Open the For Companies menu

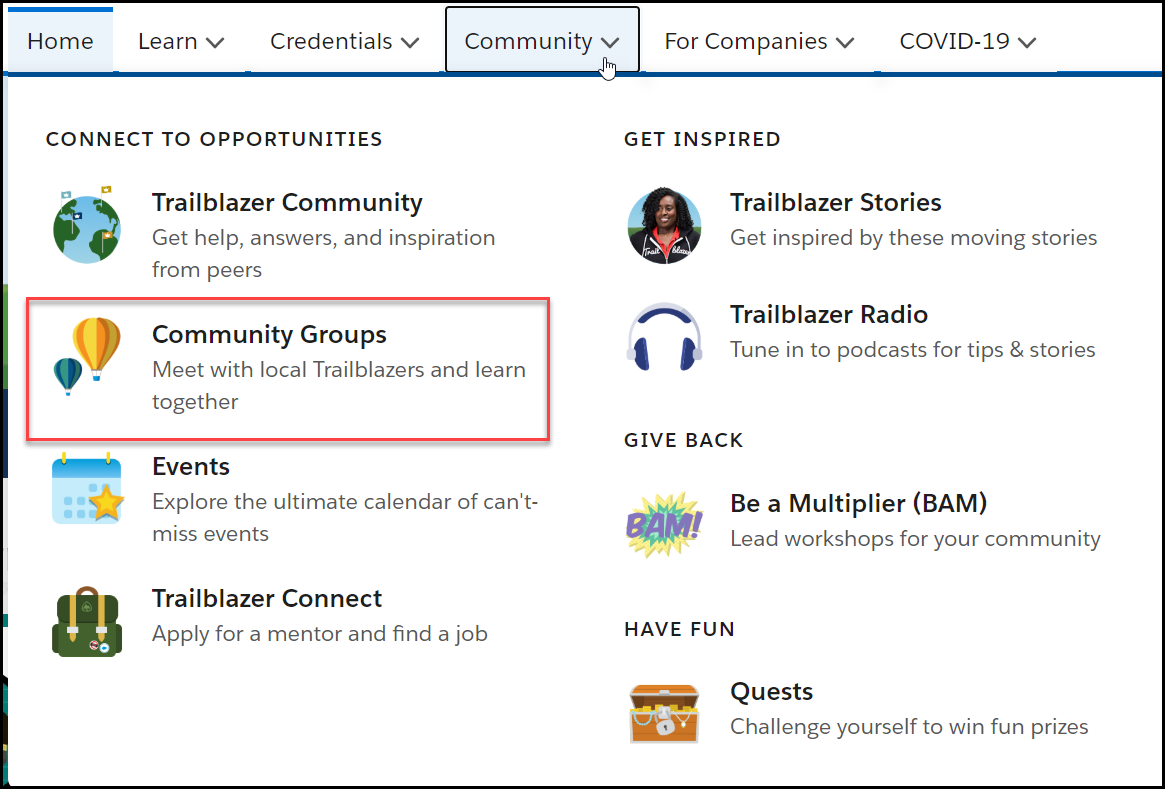(x=759, y=41)
